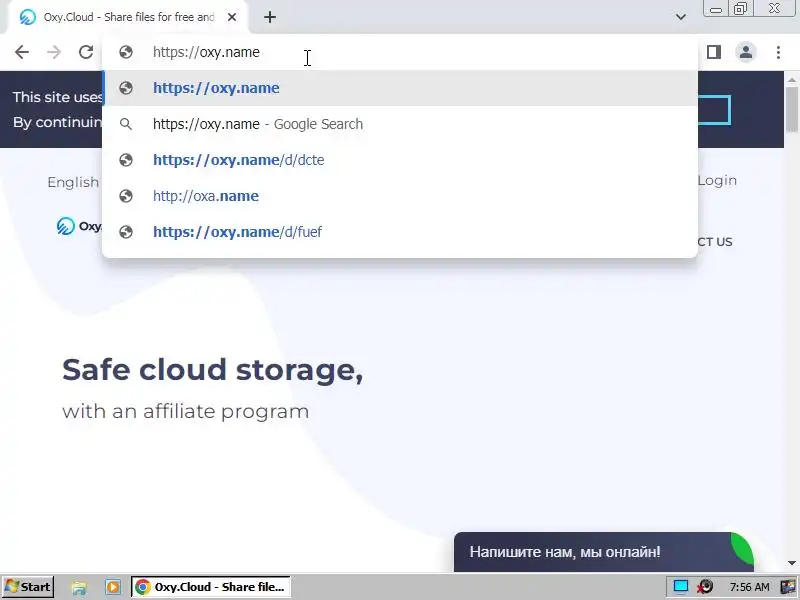Close the Oxy.Cloud tab
Screen dimensions: 800x600
tap(232, 17)
